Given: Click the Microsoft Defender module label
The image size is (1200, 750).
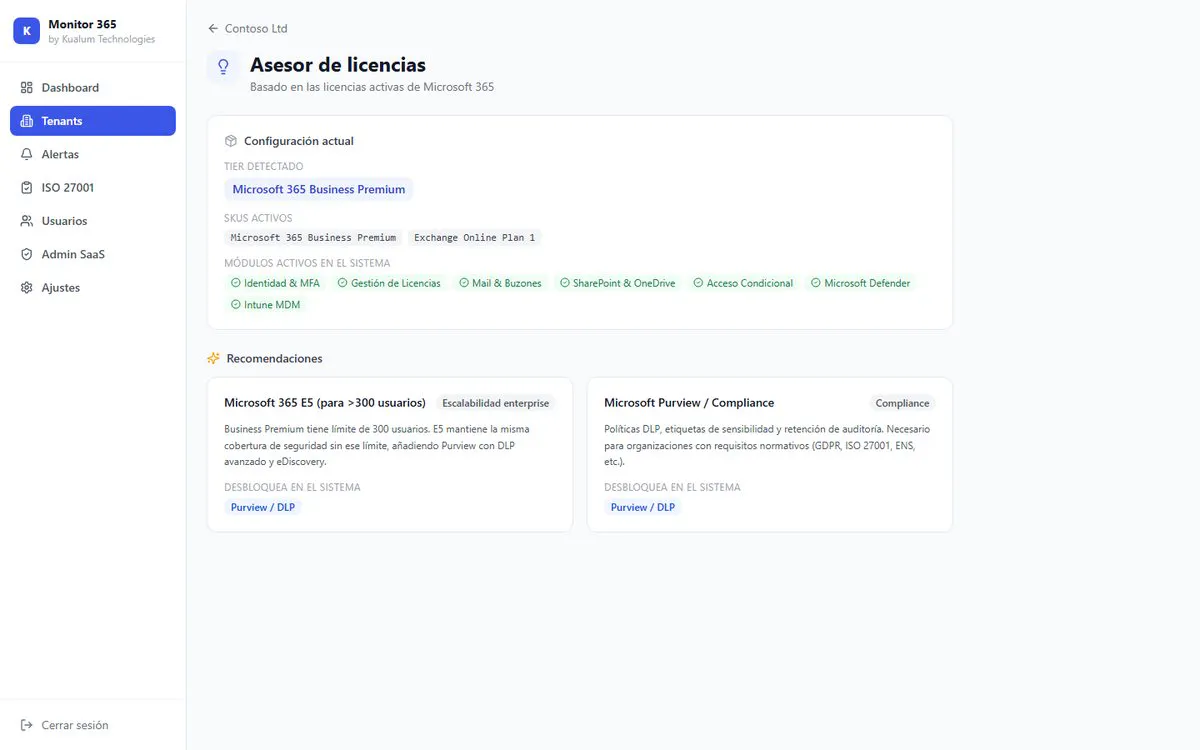Looking at the screenshot, I should pos(861,283).
